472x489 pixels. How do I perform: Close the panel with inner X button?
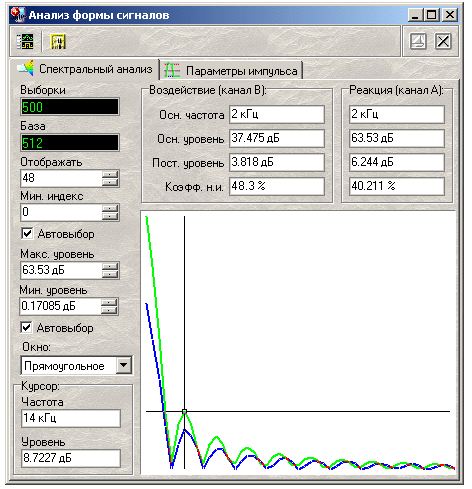443,42
